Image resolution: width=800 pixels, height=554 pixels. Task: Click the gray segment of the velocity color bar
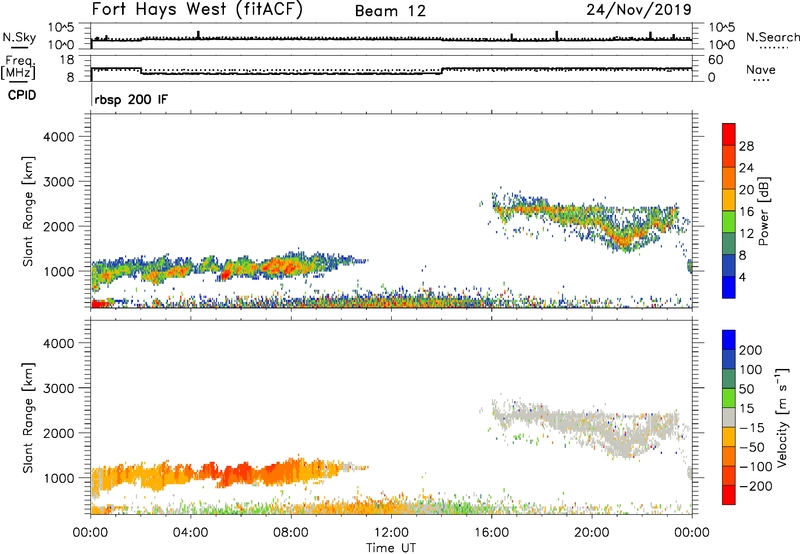pos(729,418)
